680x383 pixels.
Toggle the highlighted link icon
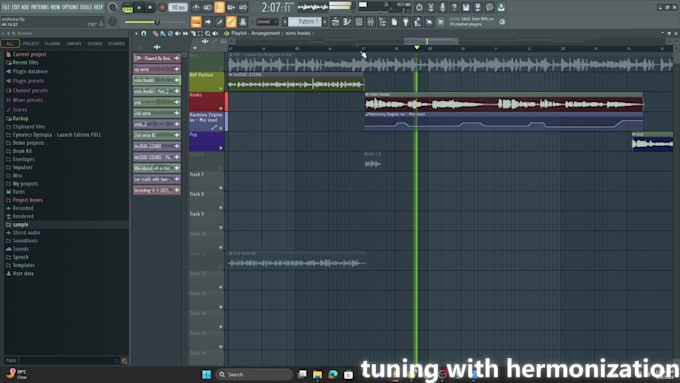click(x=231, y=22)
